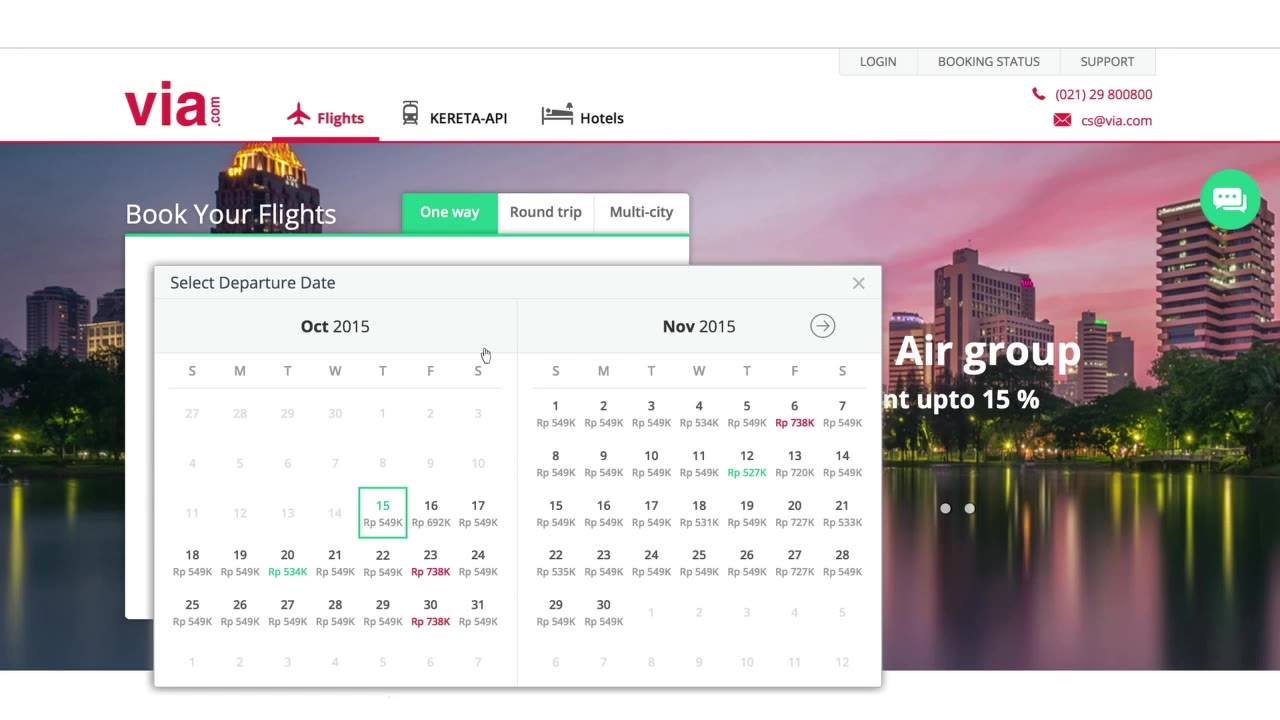Viewport: 1280px width, 720px height.
Task: Click the second banner carousel dot
Action: pyautogui.click(x=969, y=508)
